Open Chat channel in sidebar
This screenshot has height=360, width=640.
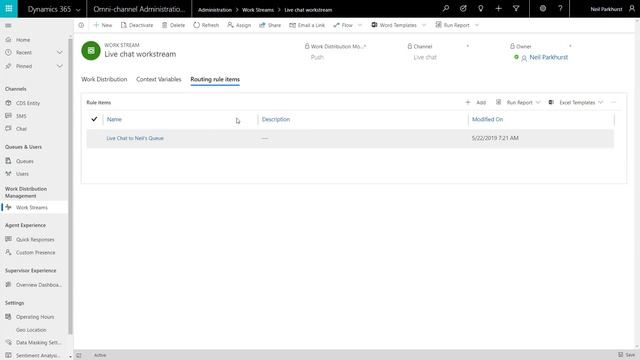(21, 129)
